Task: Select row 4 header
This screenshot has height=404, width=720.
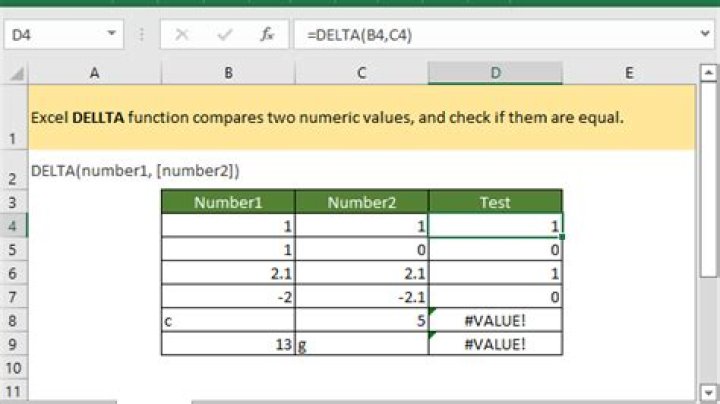Action: pos(14,225)
